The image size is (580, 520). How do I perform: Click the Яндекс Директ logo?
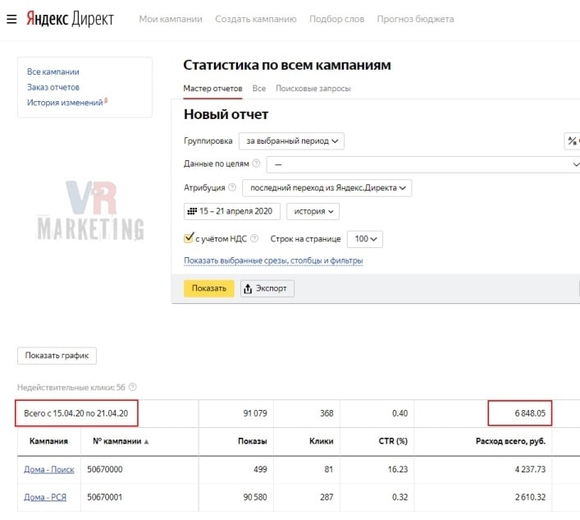coord(70,18)
